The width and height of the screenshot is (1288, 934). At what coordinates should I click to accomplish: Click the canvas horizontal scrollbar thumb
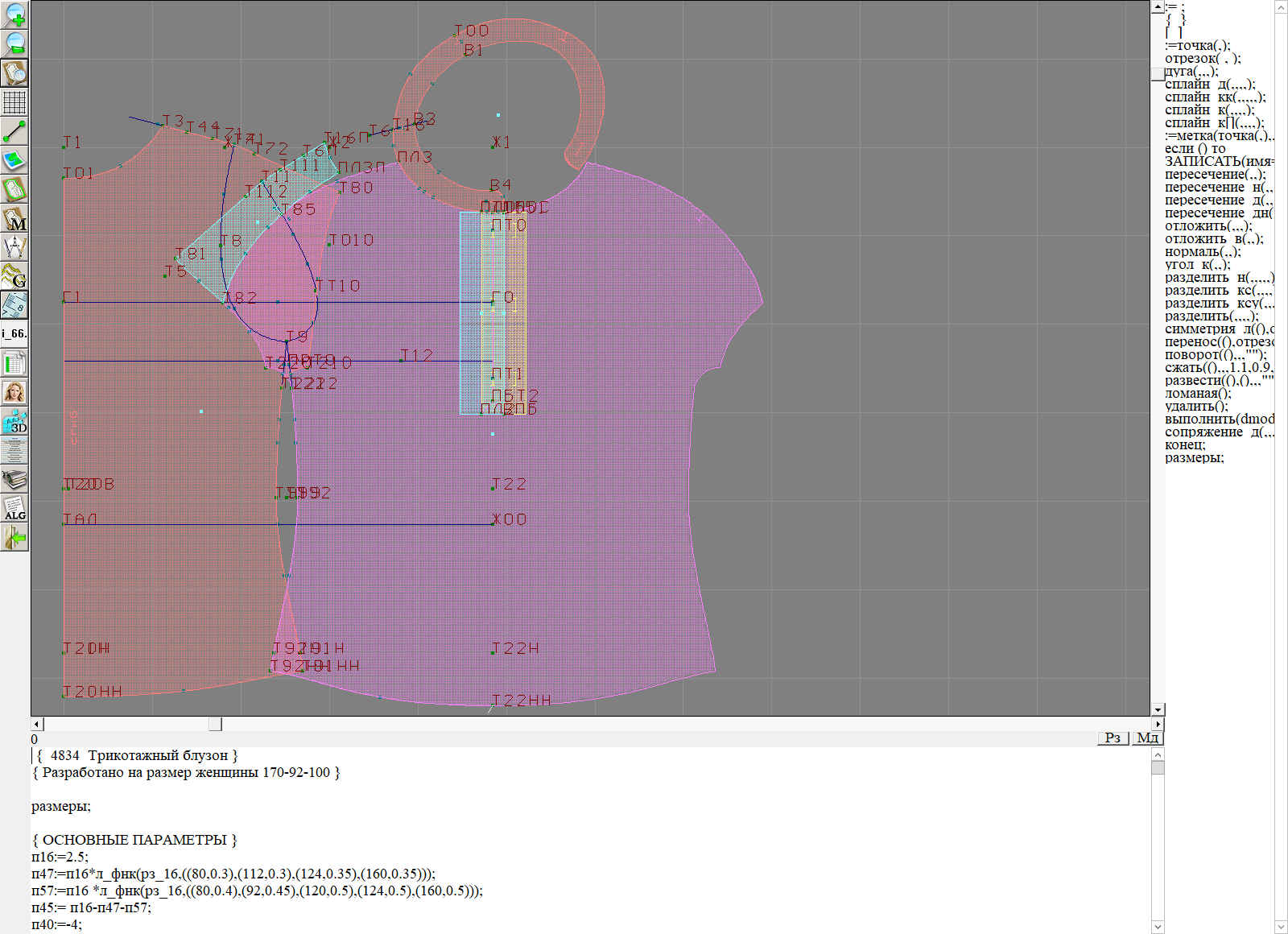click(x=215, y=724)
